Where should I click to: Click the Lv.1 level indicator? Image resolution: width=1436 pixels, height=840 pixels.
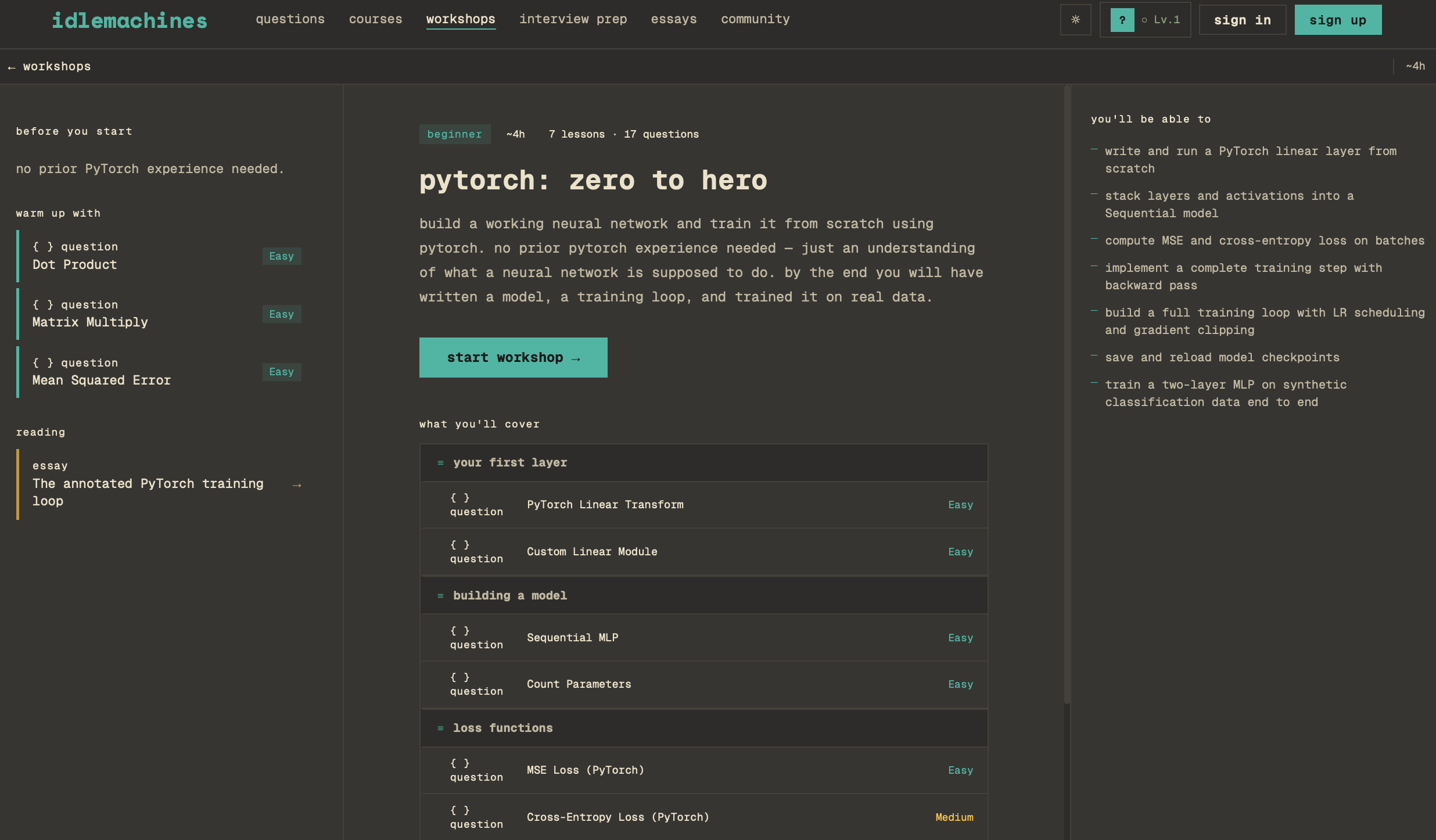point(1161,20)
